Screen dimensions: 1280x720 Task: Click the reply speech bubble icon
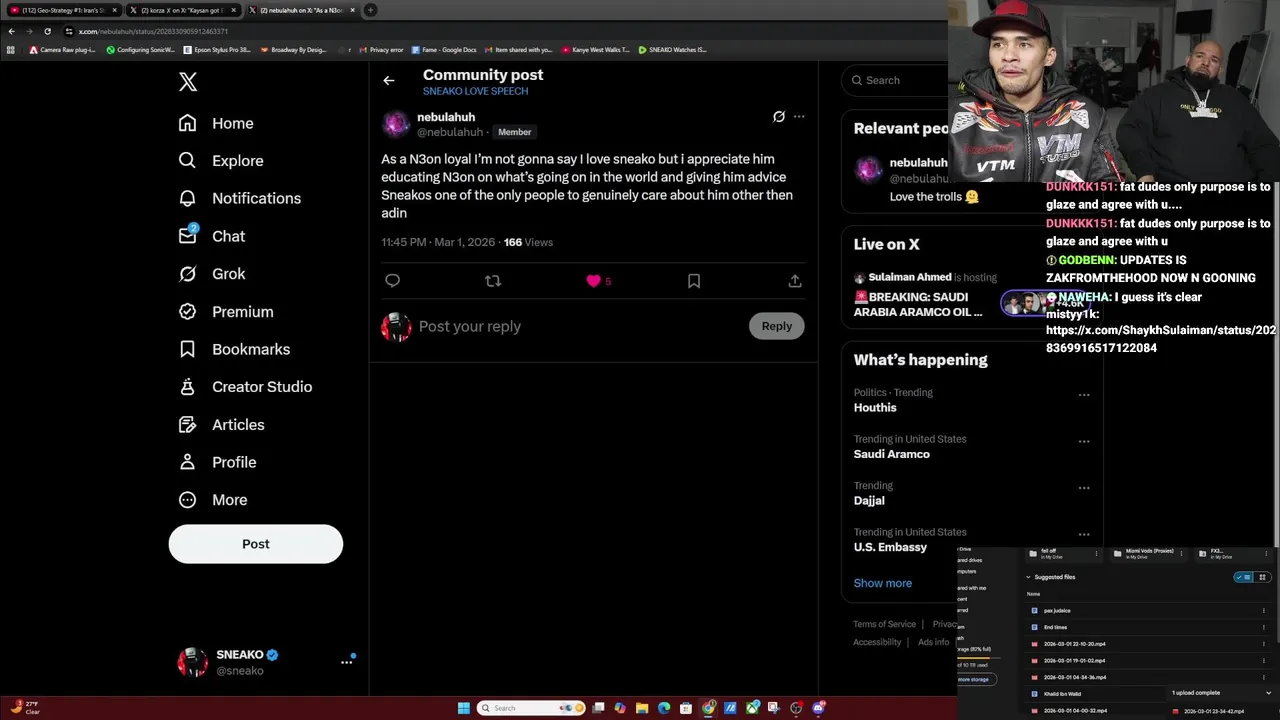click(392, 281)
